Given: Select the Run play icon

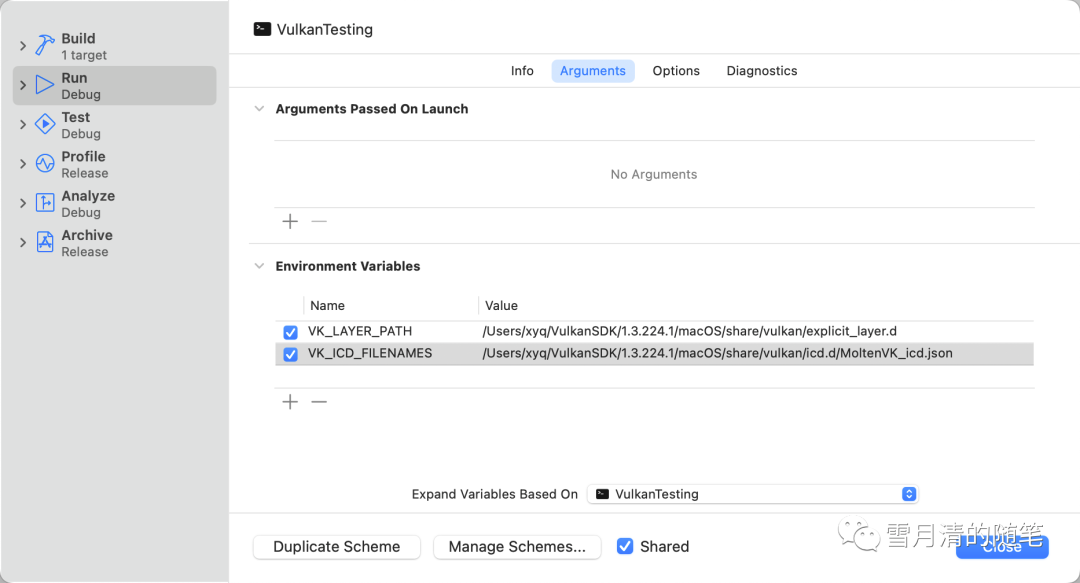Looking at the screenshot, I should (x=45, y=85).
